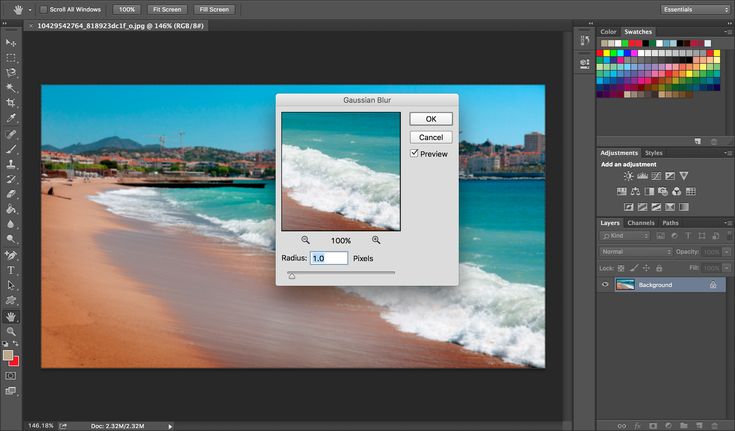The image size is (735, 431).
Task: Add a Curves adjustment
Action: 656,176
